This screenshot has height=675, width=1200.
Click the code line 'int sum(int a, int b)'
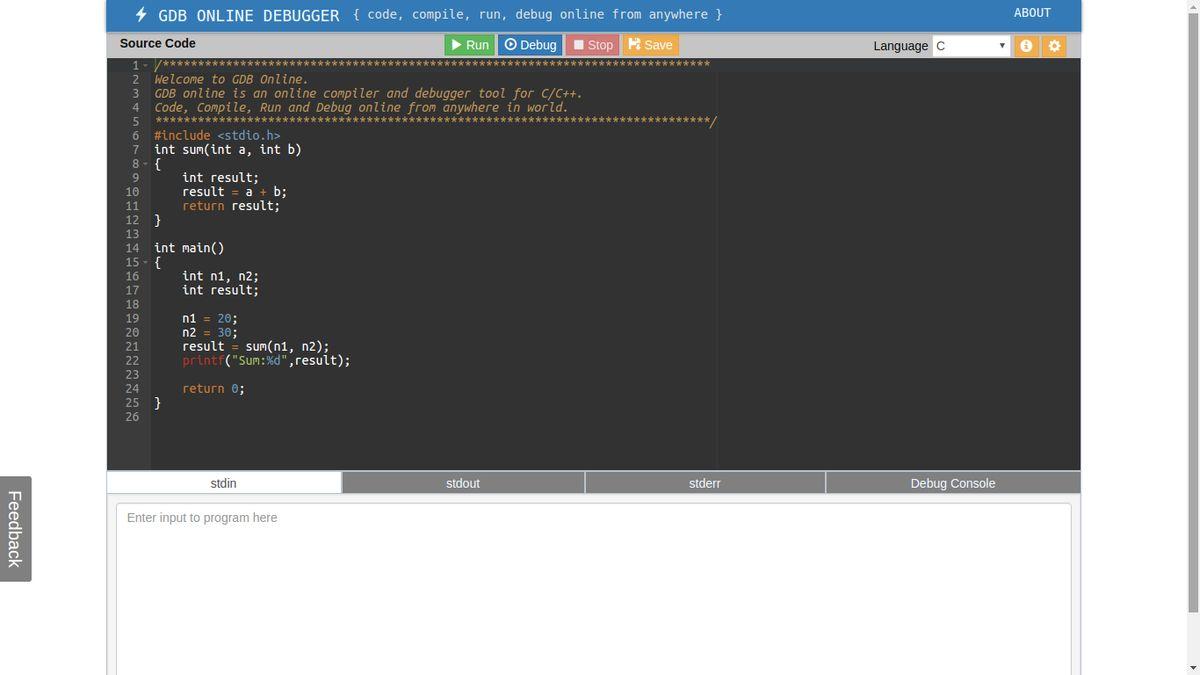[228, 150]
